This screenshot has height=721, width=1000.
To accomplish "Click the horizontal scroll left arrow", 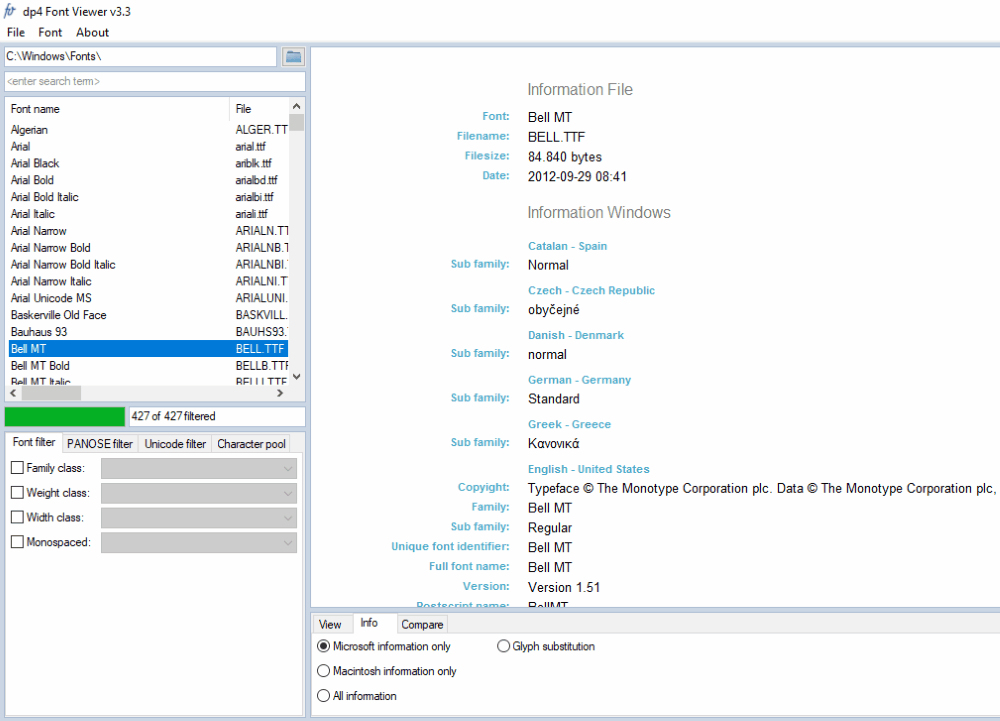I will click(13, 393).
